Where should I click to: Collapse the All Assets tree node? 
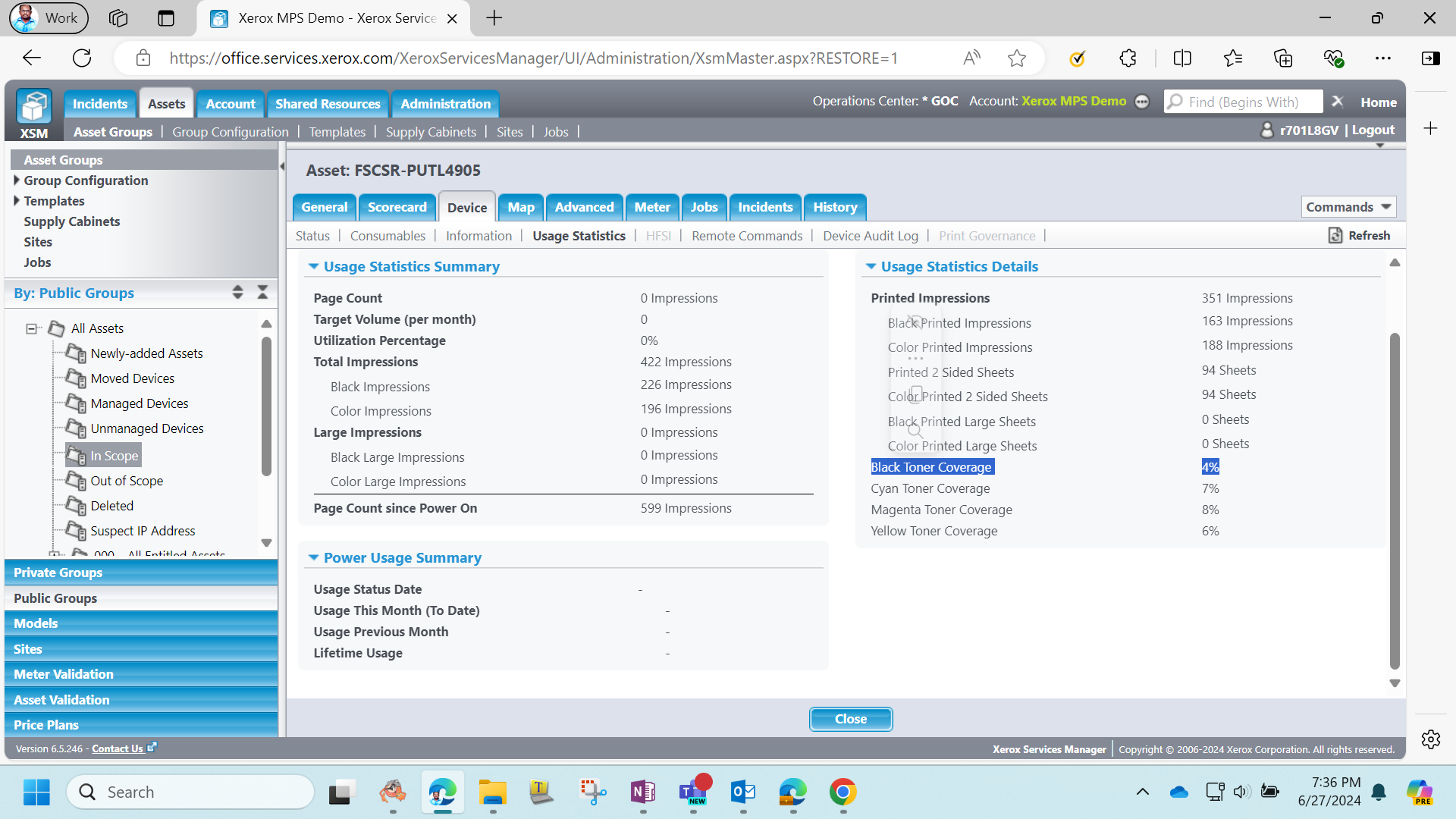[31, 328]
